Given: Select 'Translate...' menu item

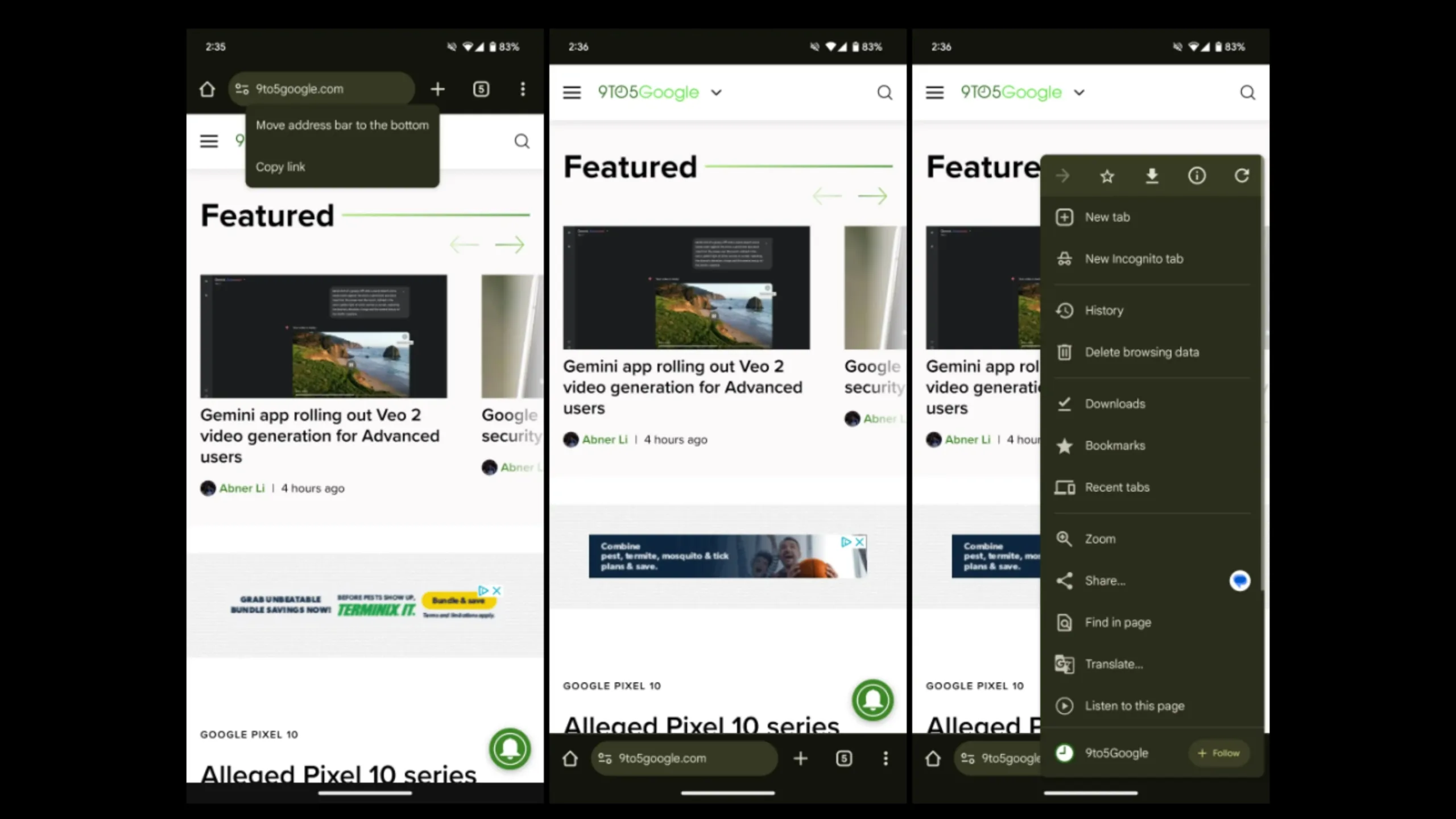Looking at the screenshot, I should (x=1151, y=664).
